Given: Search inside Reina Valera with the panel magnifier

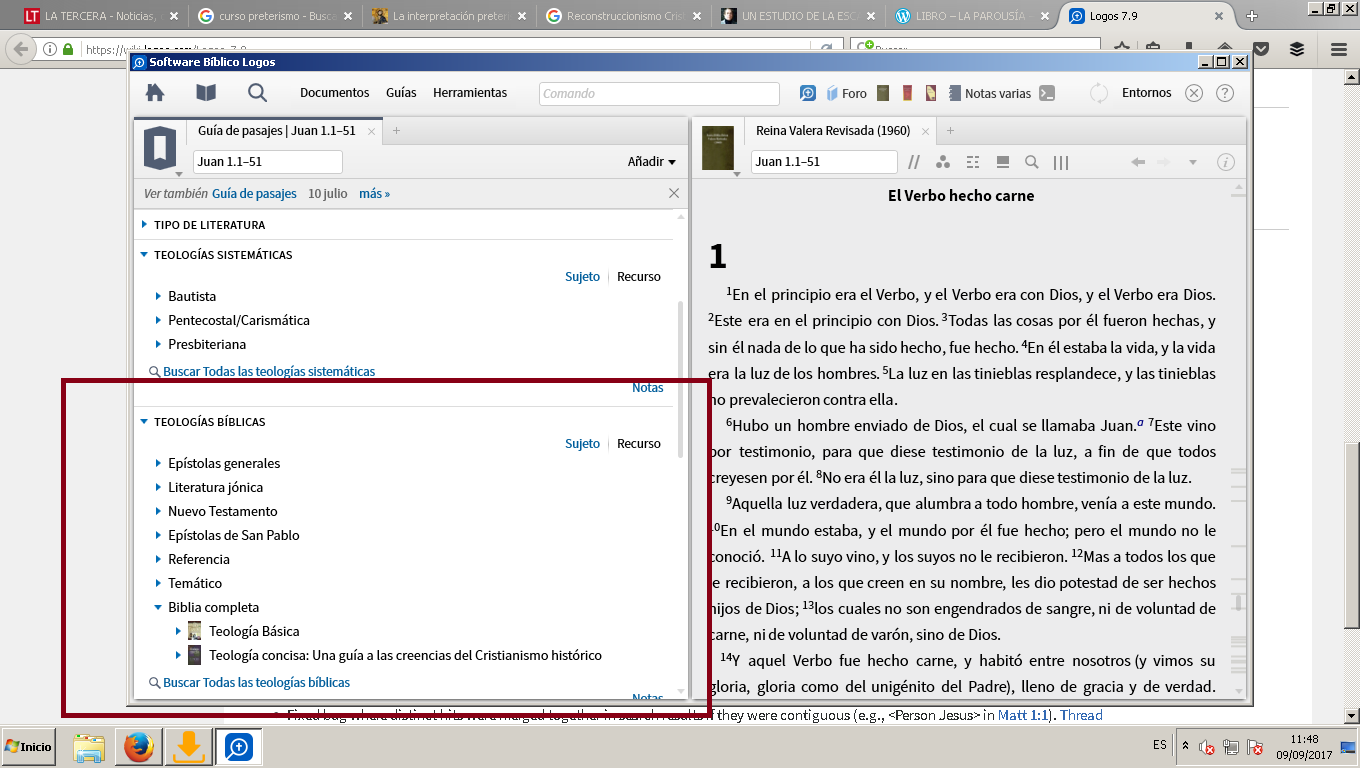Looking at the screenshot, I should coord(1031,162).
